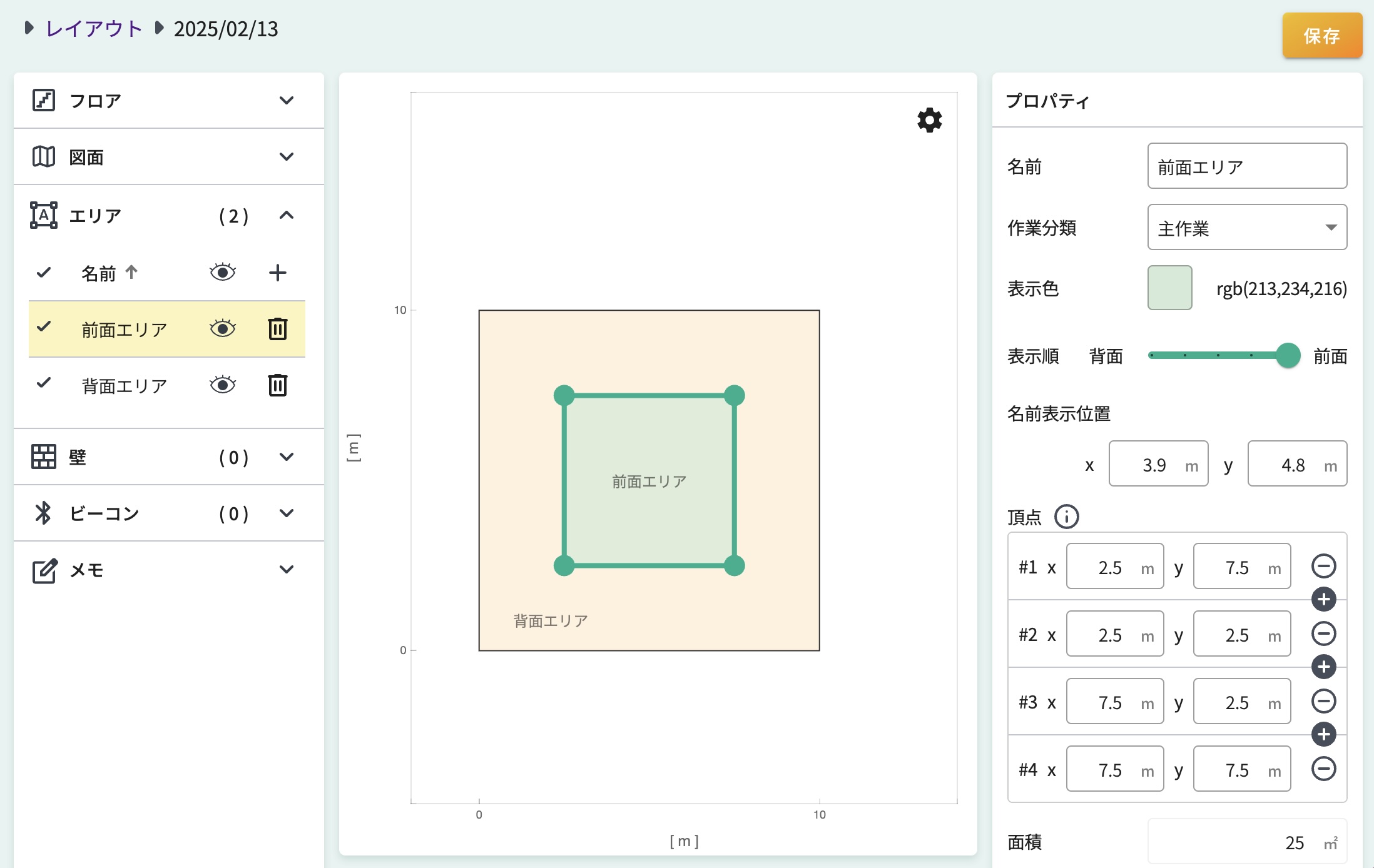Go to レイアウト breadcrumb link
The height and width of the screenshot is (868, 1374).
coord(94,29)
